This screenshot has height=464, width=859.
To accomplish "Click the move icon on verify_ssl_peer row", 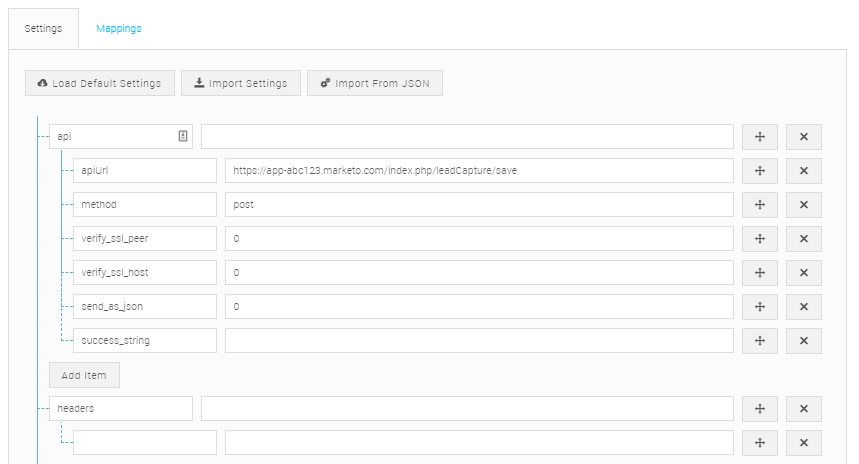I will point(759,239).
